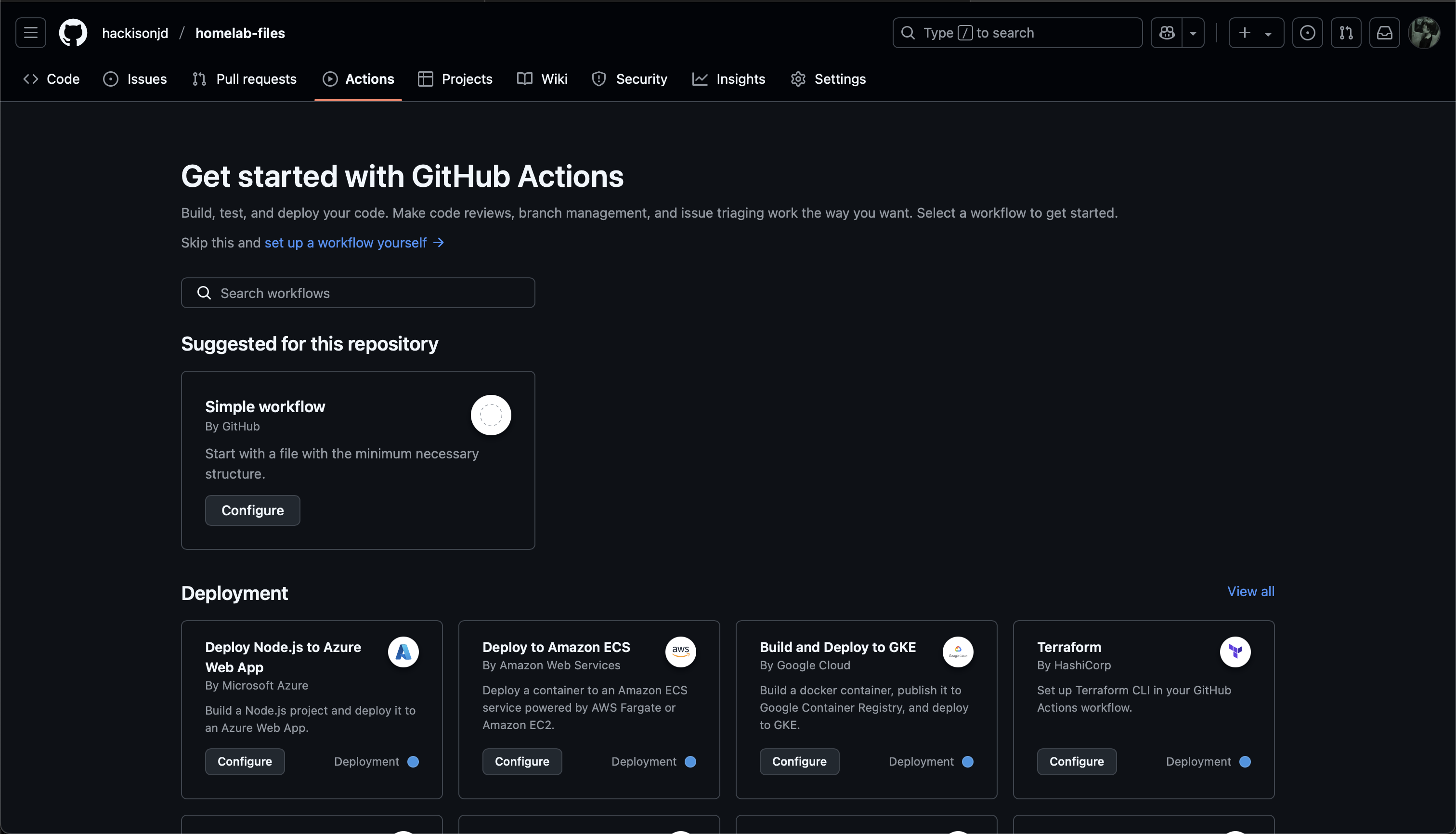Open the homelab-files repository link
Screen dimensions: 1456x834
(x=240, y=33)
